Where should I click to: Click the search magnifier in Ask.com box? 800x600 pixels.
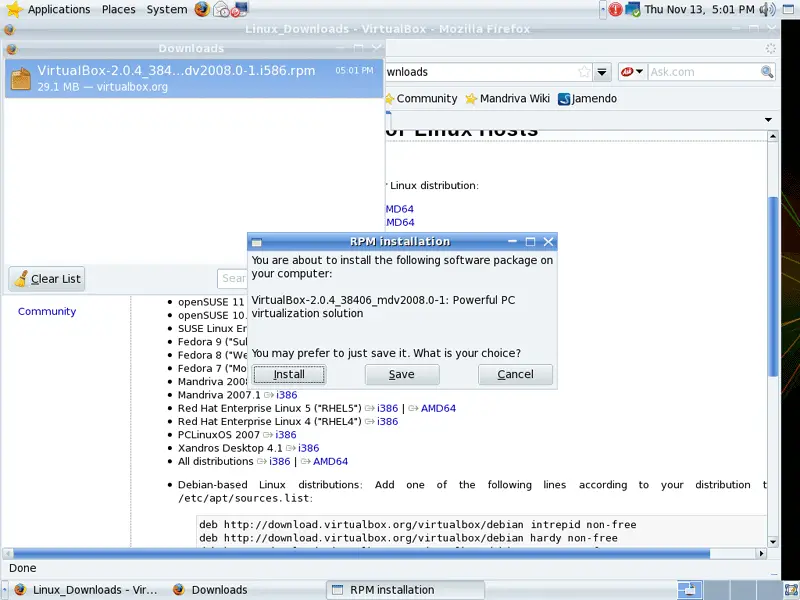[x=767, y=72]
